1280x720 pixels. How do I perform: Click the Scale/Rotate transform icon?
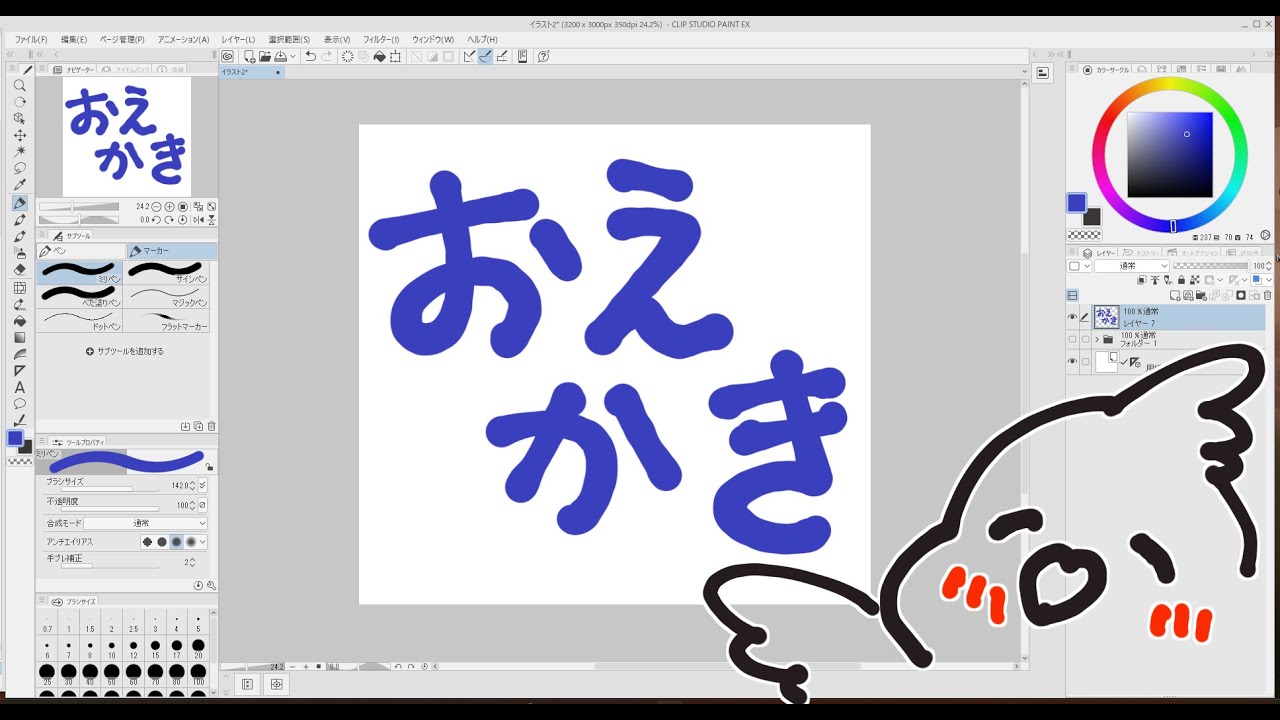pyautogui.click(x=395, y=57)
